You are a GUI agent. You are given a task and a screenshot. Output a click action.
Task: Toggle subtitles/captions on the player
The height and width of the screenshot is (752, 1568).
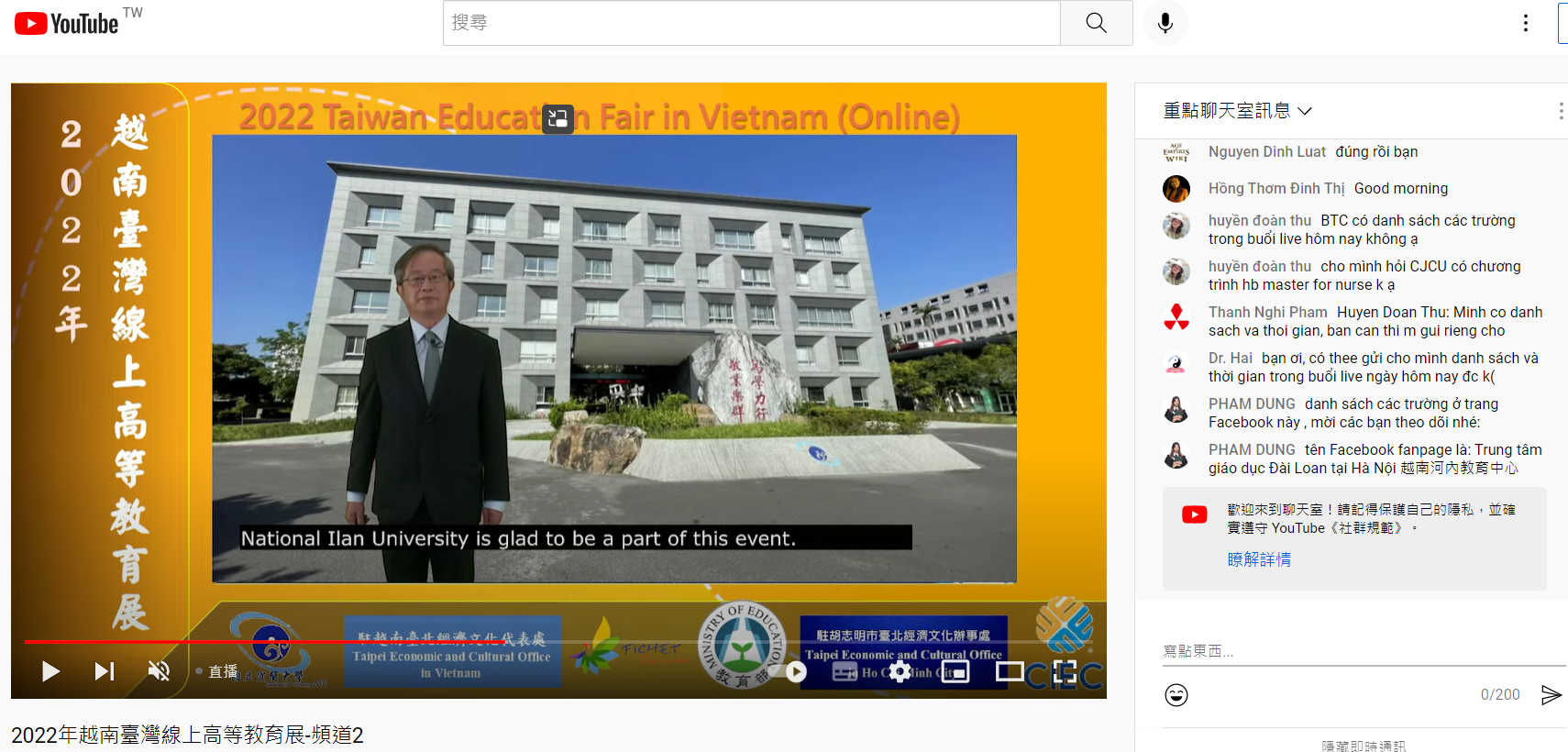pos(845,671)
